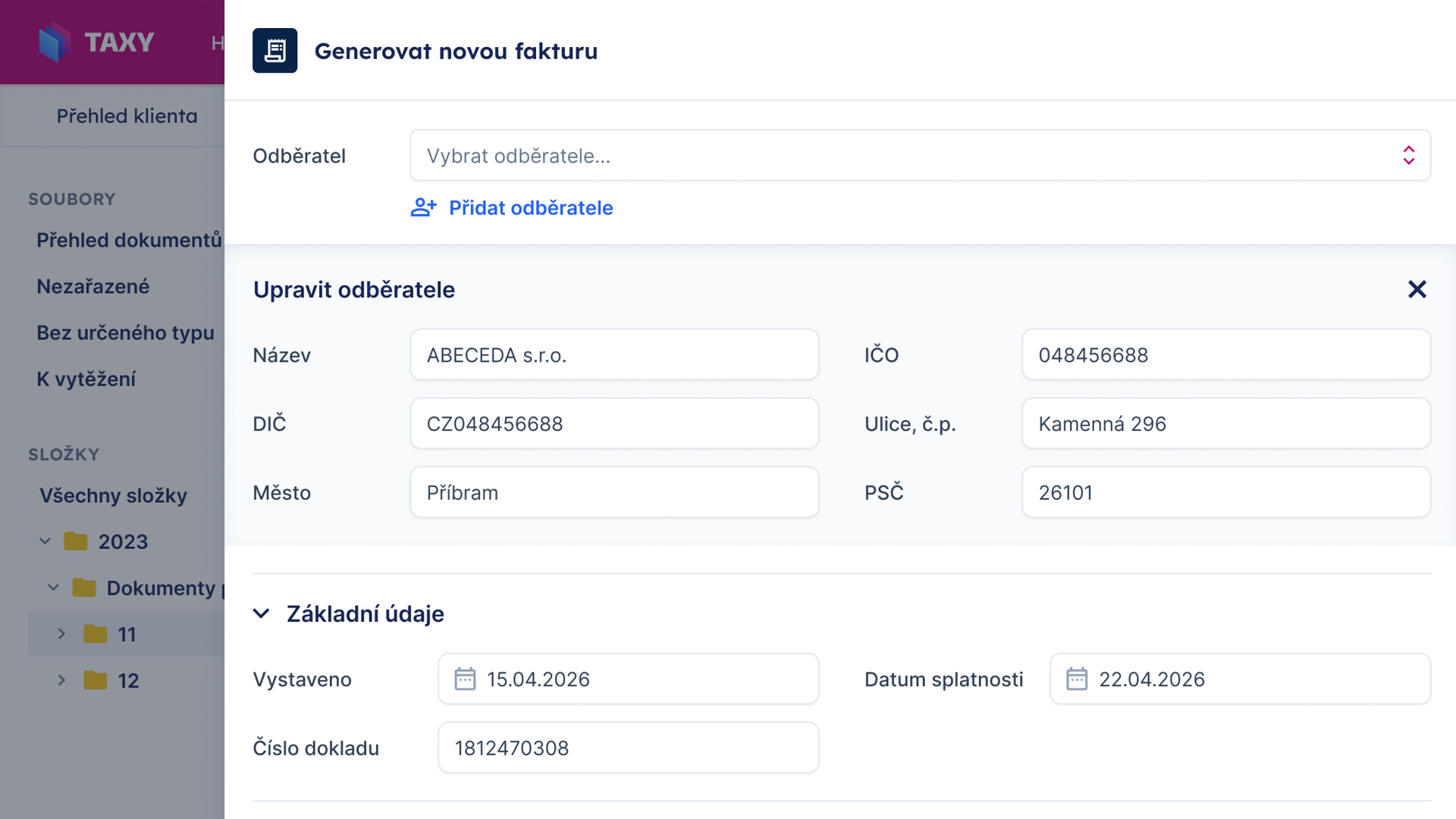Select Všechny složky in sidebar
Screen dimensions: 1456x819
pos(113,496)
